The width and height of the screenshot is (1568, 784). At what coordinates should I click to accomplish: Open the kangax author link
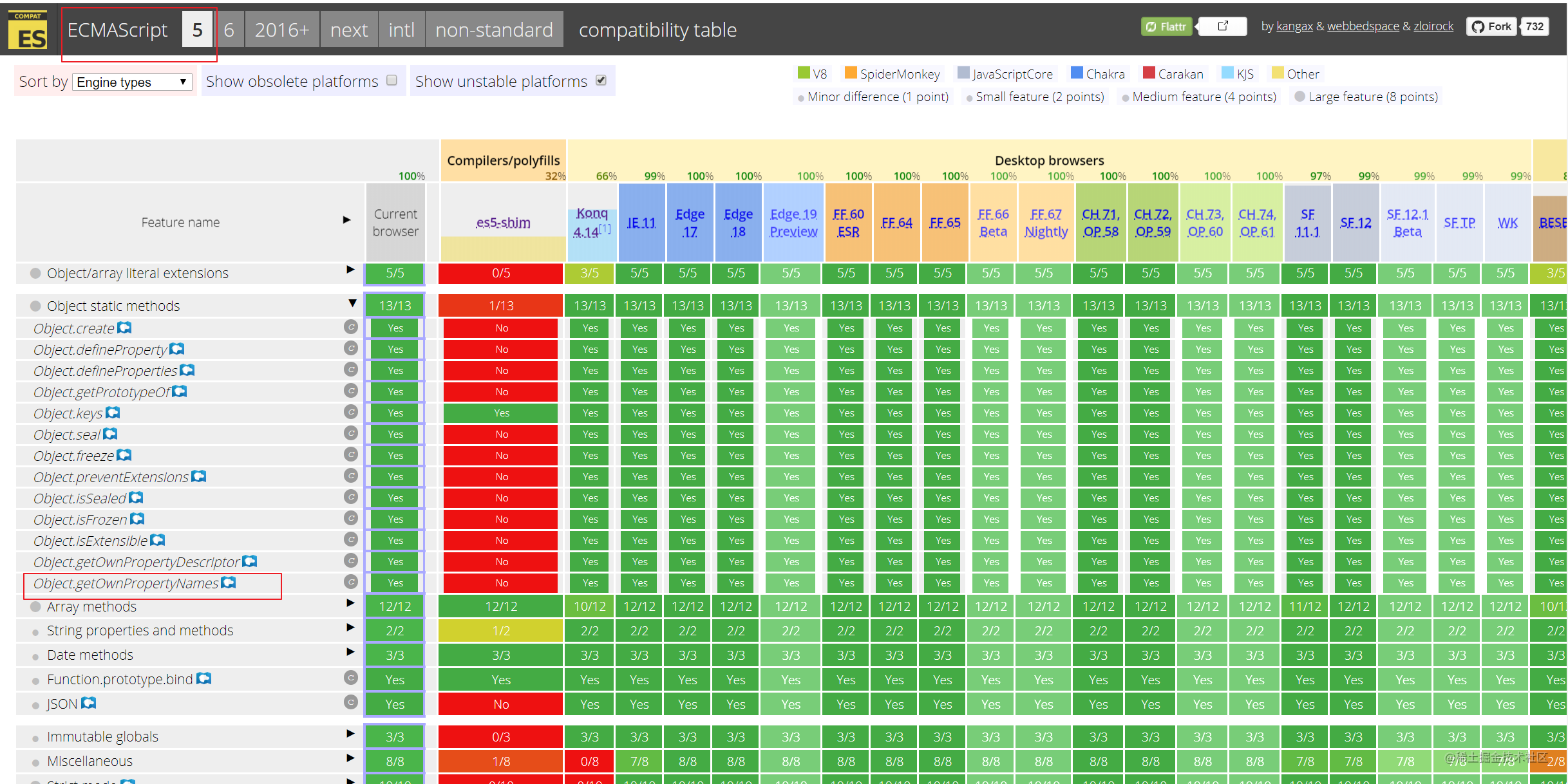1294,26
